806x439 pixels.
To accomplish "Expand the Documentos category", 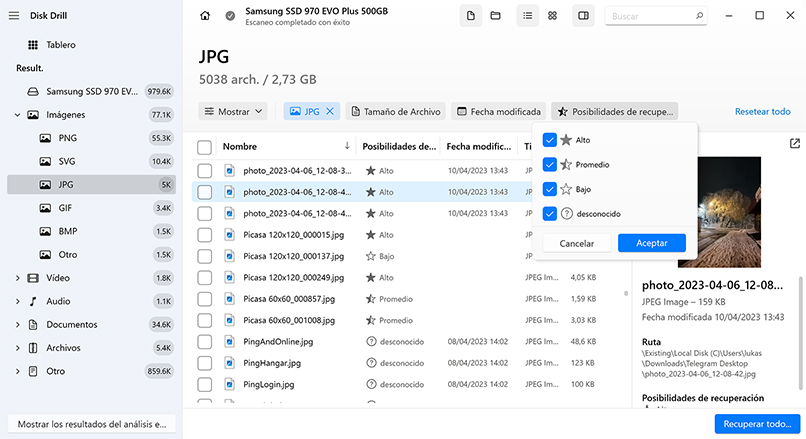I will [x=17, y=324].
